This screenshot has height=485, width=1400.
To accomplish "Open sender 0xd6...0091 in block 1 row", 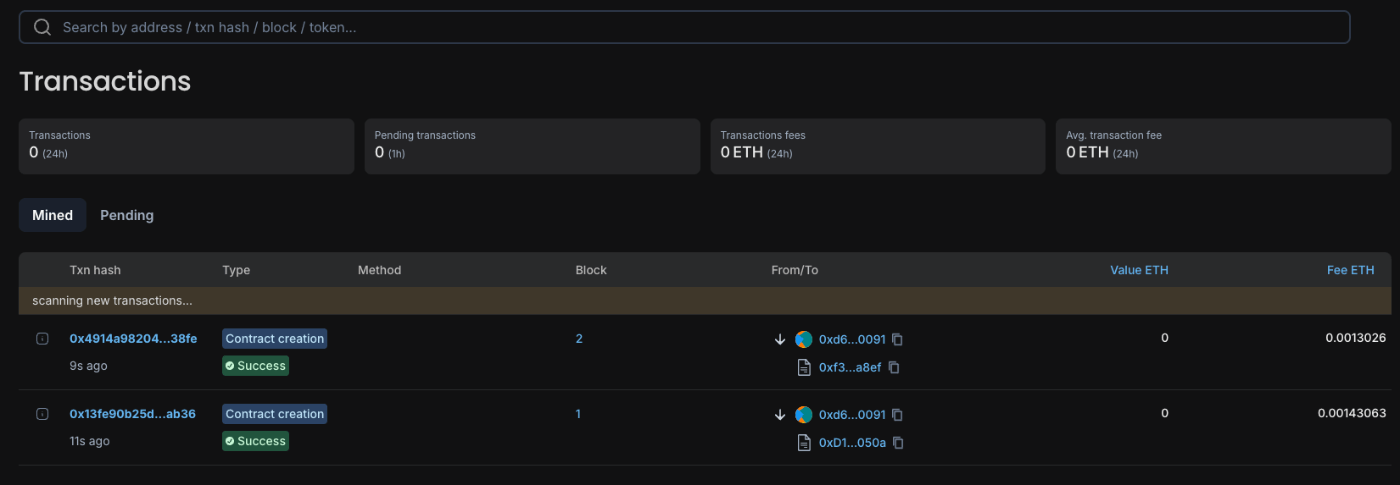I will pyautogui.click(x=852, y=415).
